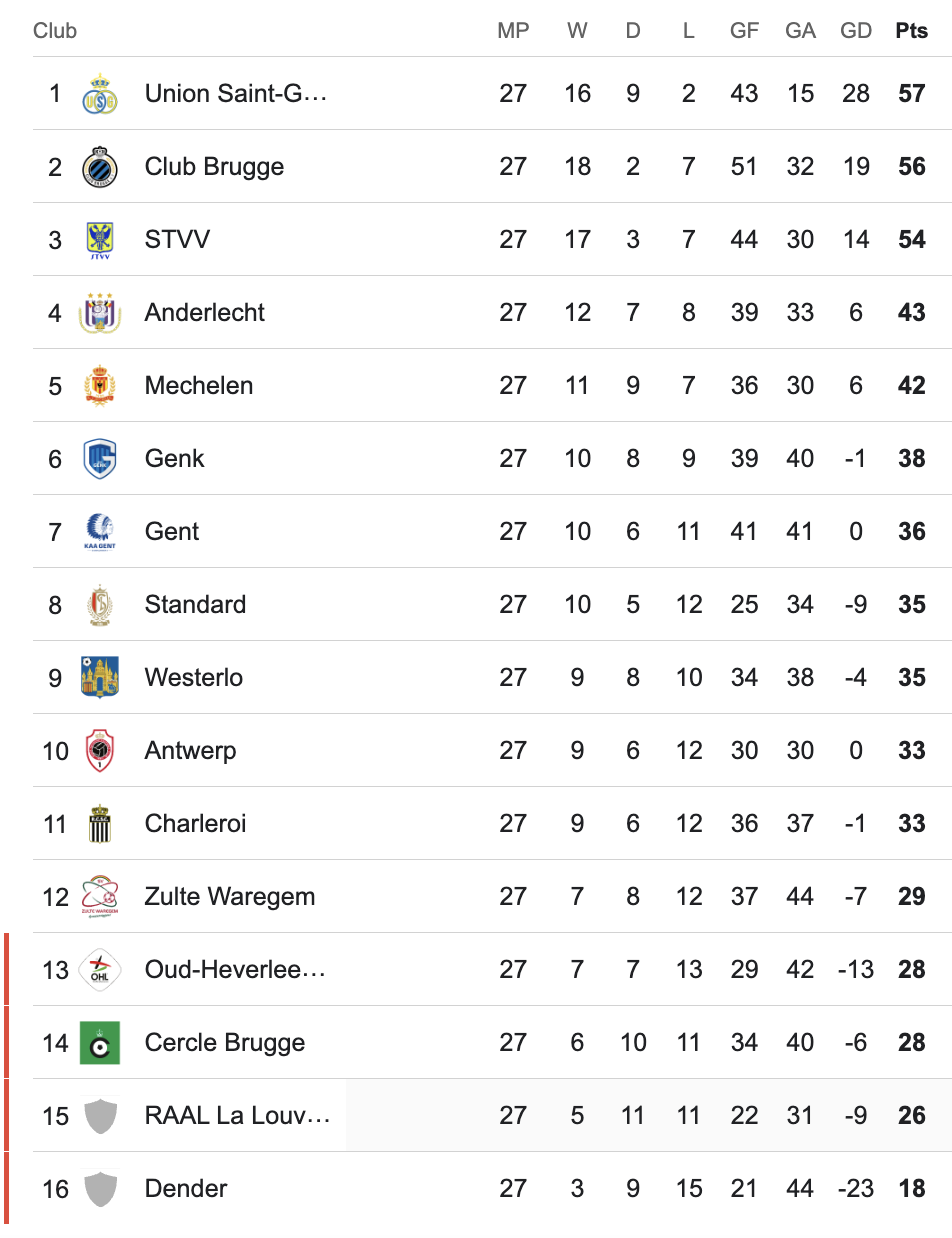Screen dimensions: 952x1238
Task: Click the OHL logo icon
Action: pyautogui.click(x=100, y=970)
